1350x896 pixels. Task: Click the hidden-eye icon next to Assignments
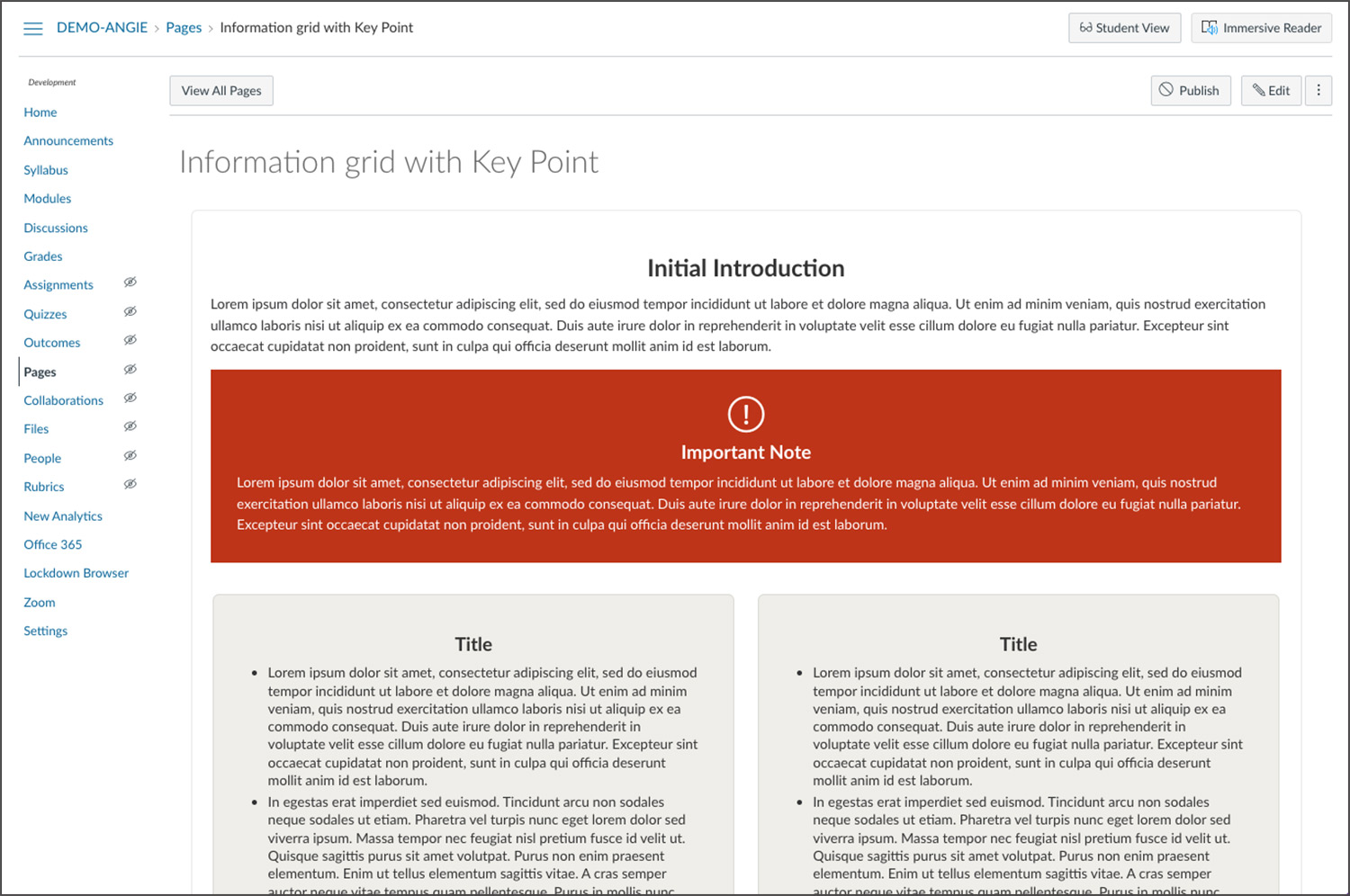coord(130,282)
